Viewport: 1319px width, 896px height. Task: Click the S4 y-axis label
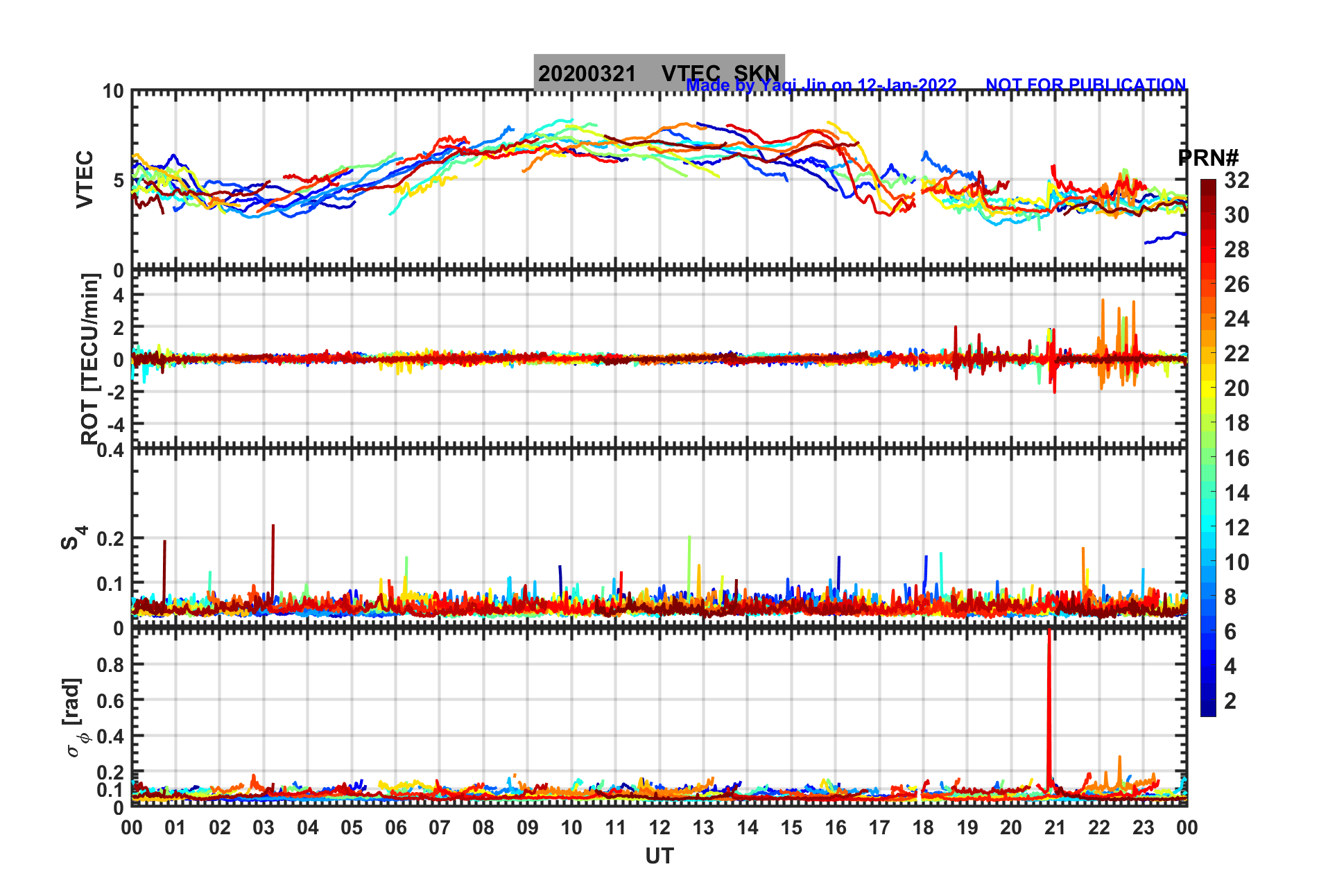coord(74,537)
